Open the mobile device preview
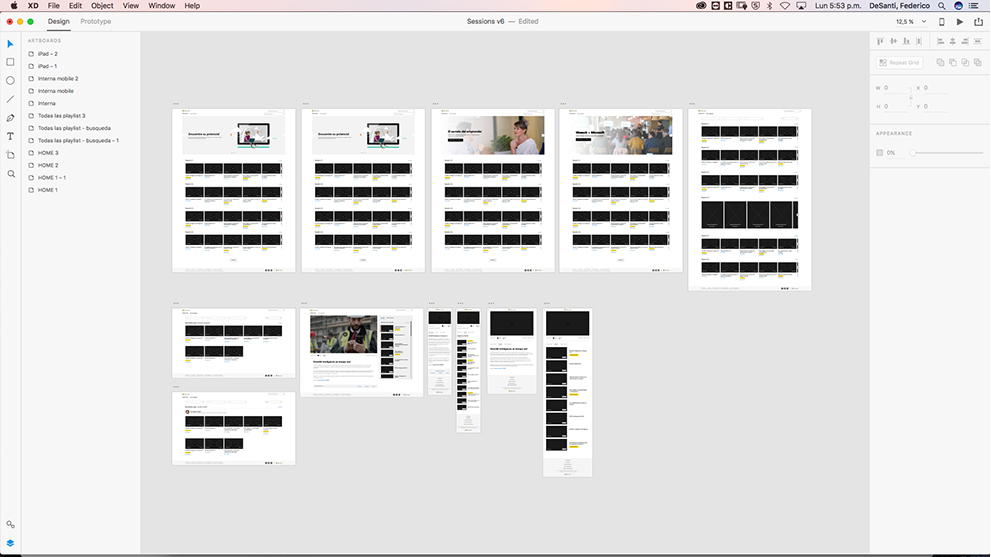Screen dimensions: 991x557 click(x=941, y=21)
